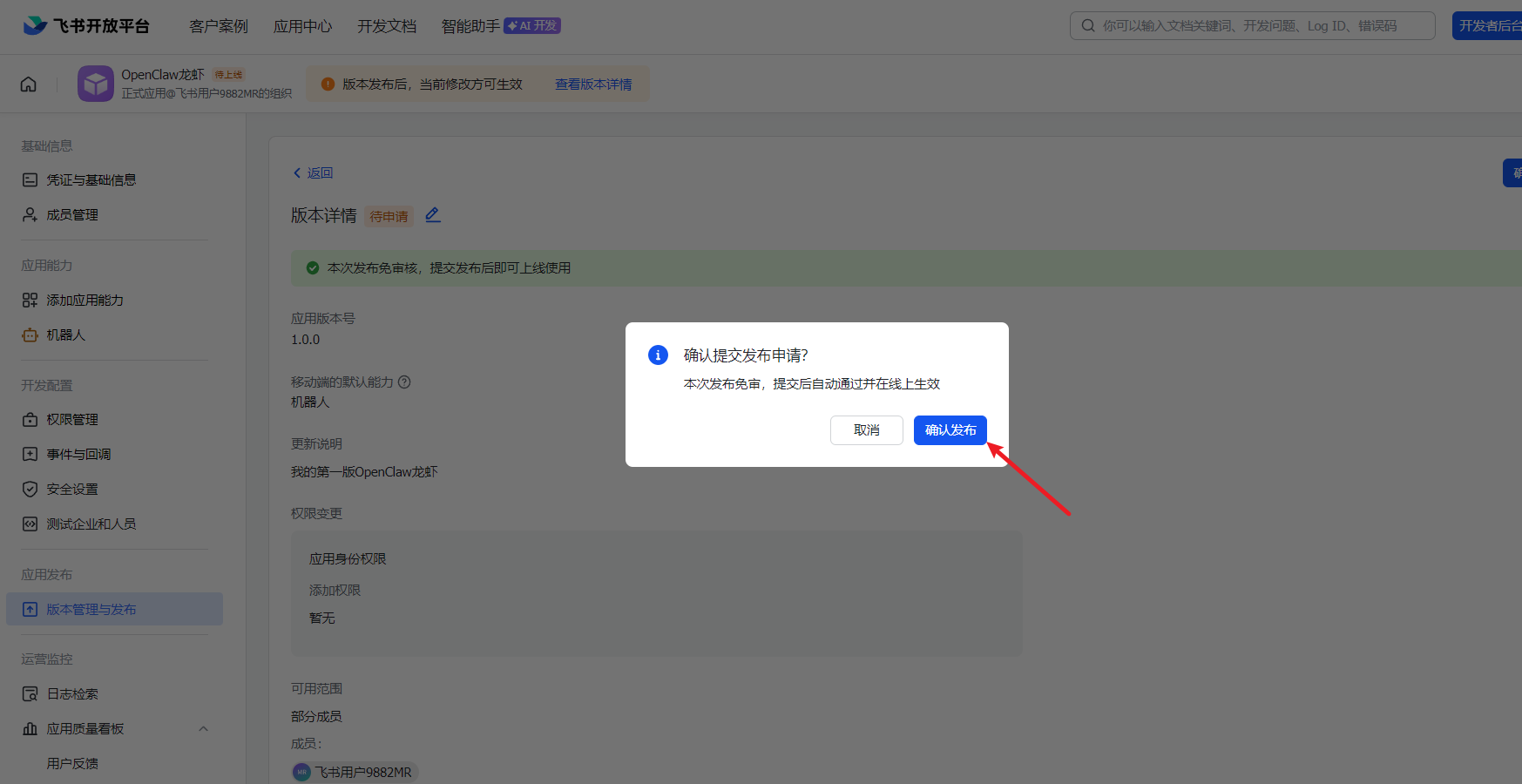Click the 飞书开放平台 logo

click(x=86, y=25)
